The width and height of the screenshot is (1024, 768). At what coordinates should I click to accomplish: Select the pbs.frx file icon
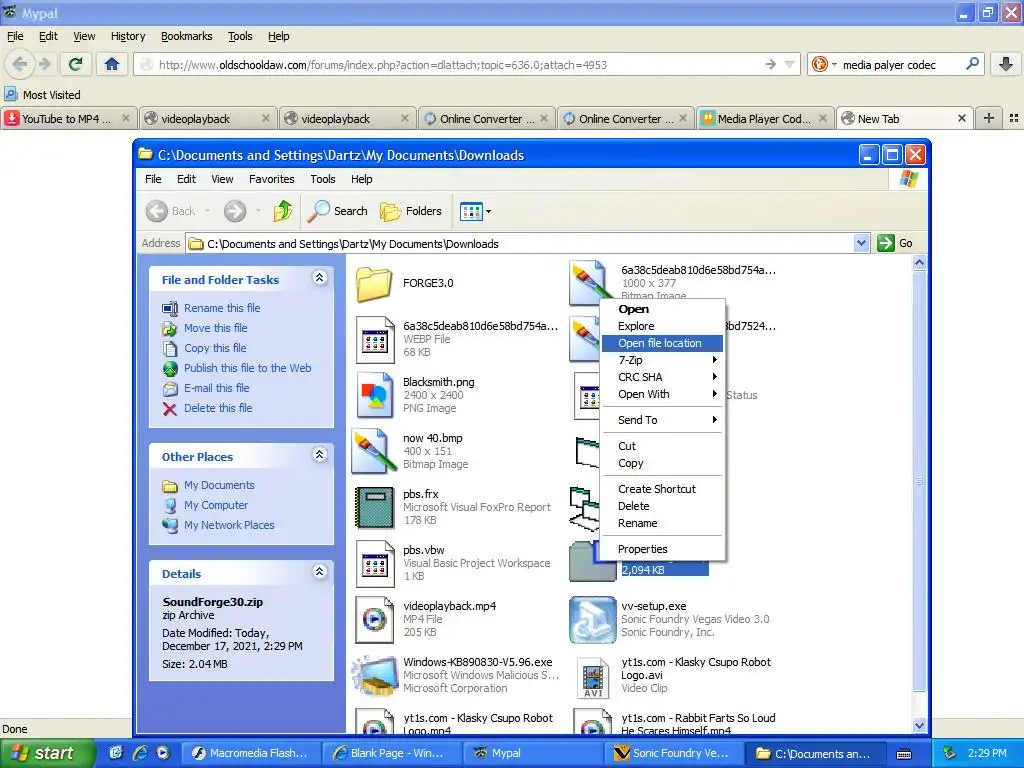[374, 507]
